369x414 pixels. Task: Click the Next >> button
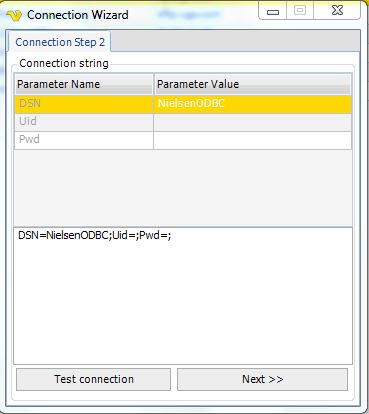coord(262,379)
